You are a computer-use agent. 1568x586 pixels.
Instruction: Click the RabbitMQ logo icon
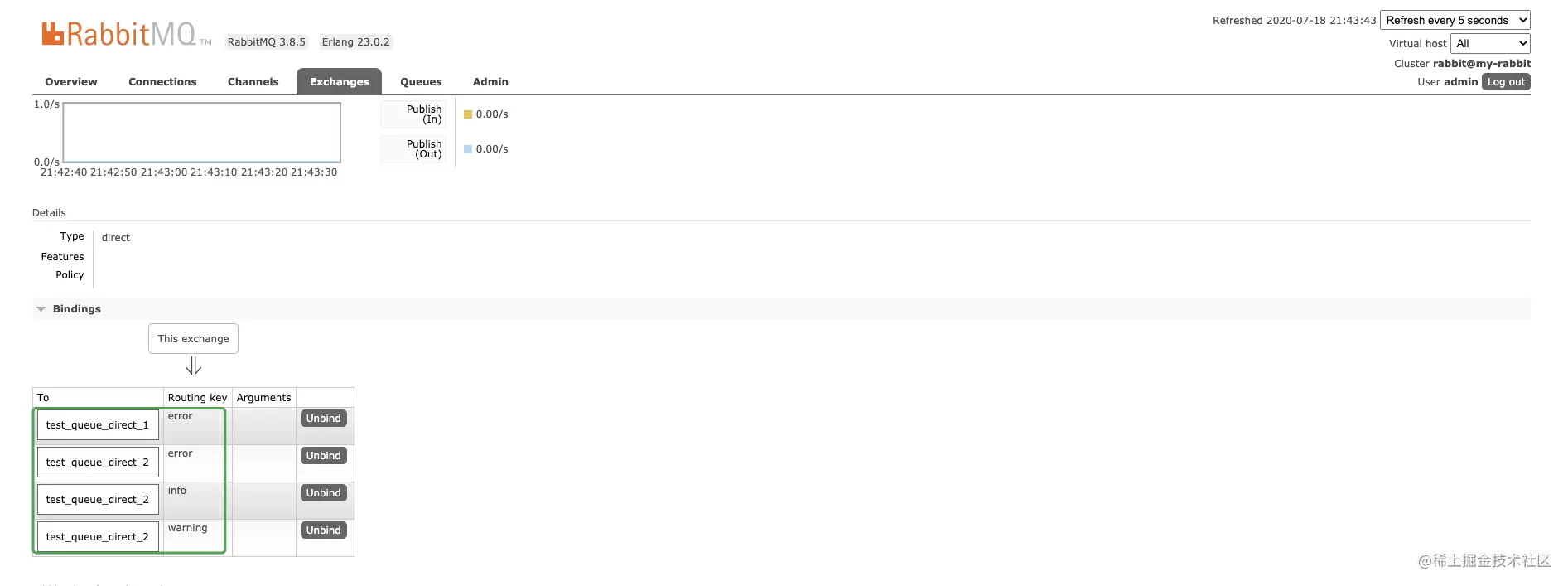click(53, 33)
